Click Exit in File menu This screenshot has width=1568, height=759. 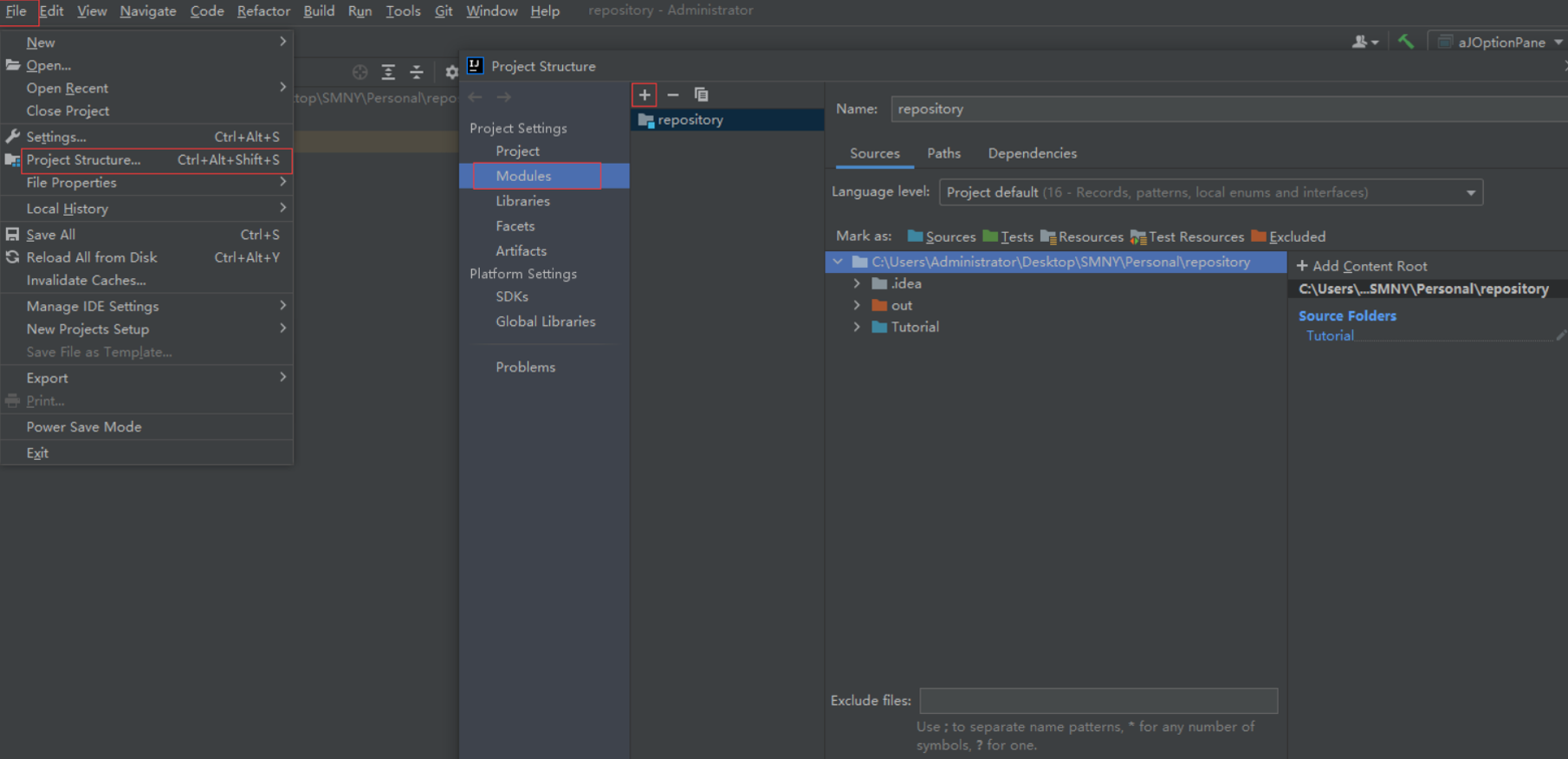(x=146, y=453)
